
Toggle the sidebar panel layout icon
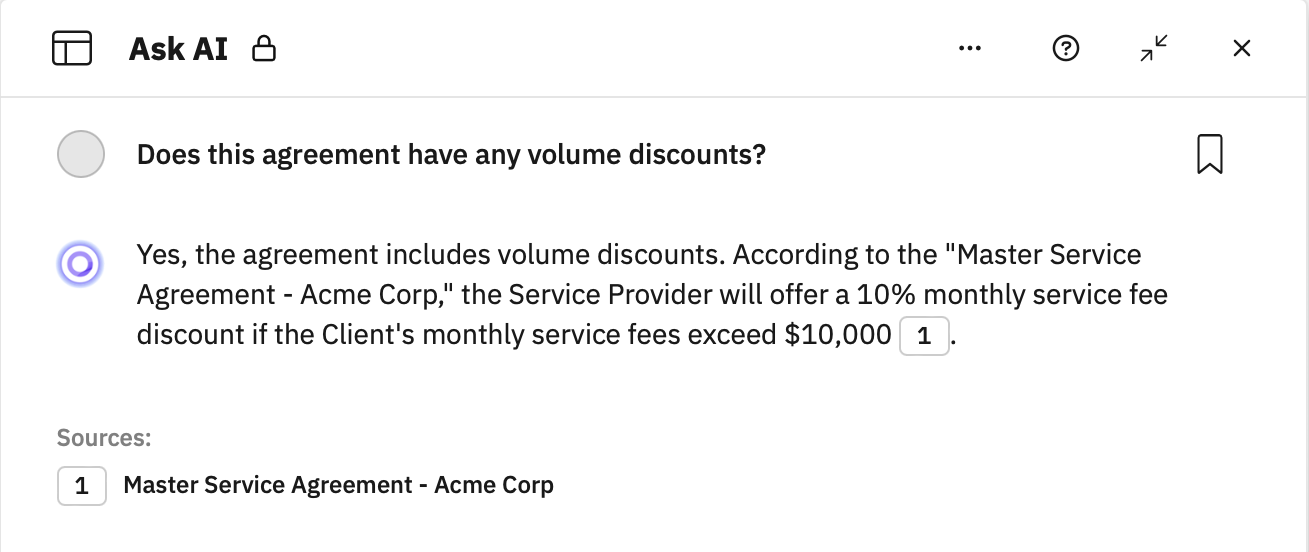(x=71, y=48)
